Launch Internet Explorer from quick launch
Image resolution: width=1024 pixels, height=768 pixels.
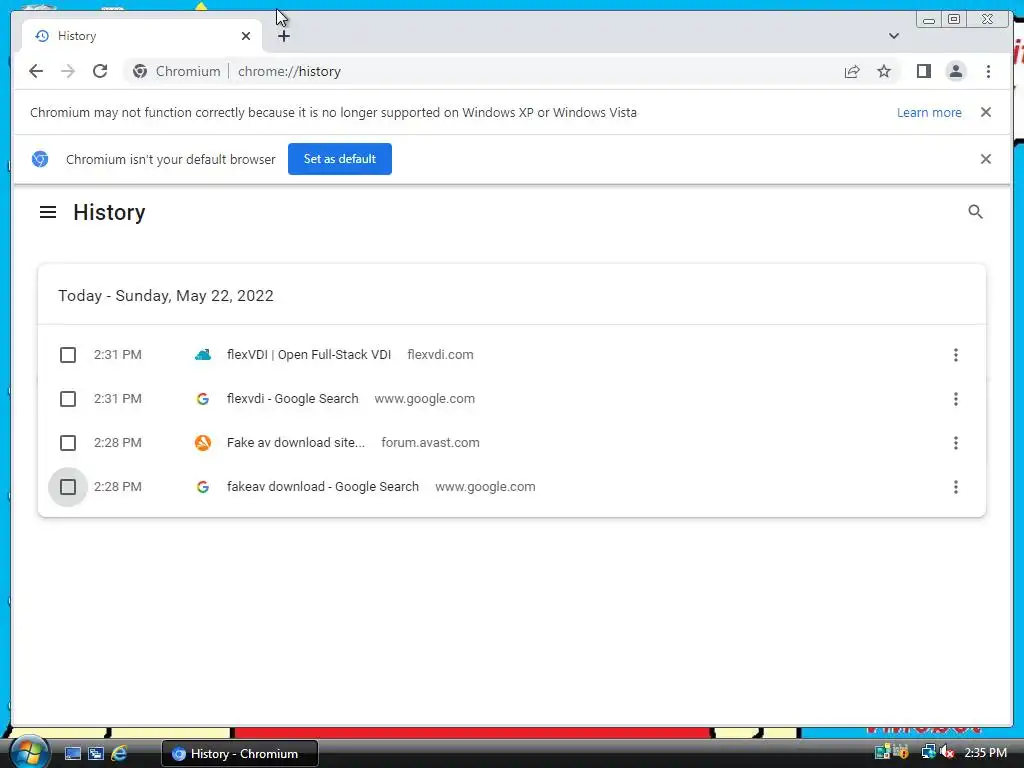pyautogui.click(x=120, y=754)
